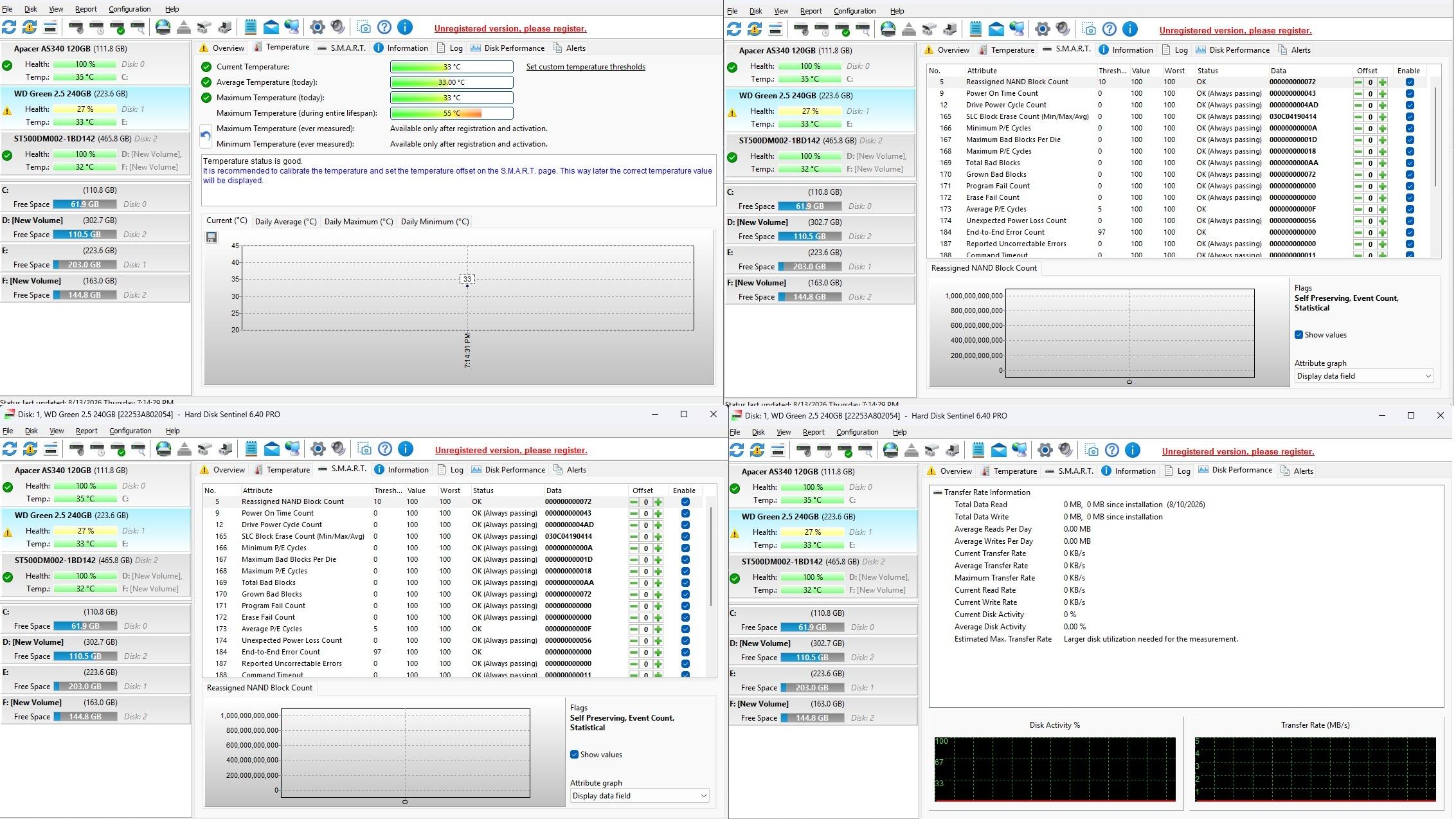Toggle Show values checkbox in bottom-left window
The image size is (1456, 819).
[574, 755]
